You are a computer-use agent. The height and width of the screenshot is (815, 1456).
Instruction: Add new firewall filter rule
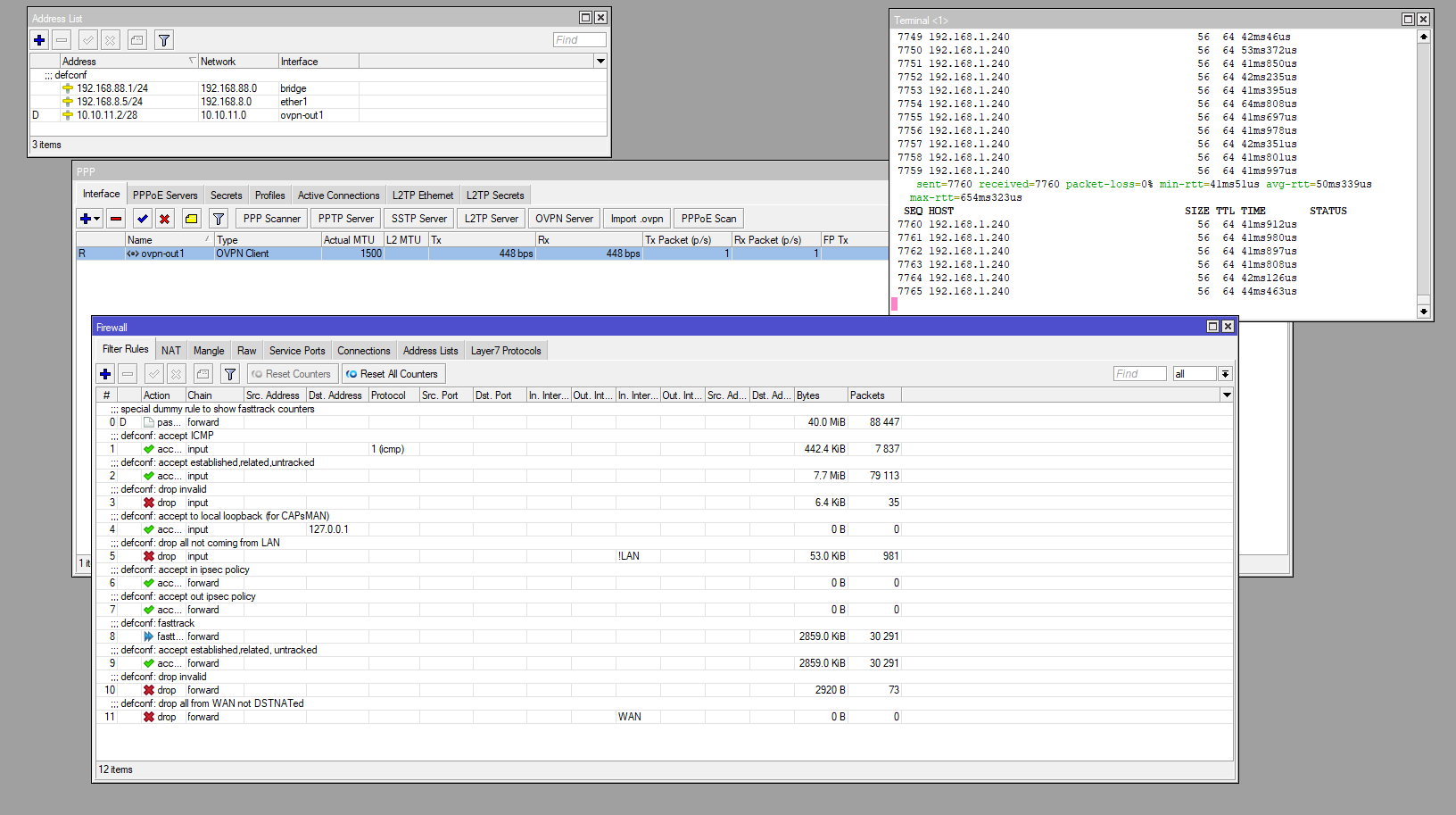pos(105,374)
